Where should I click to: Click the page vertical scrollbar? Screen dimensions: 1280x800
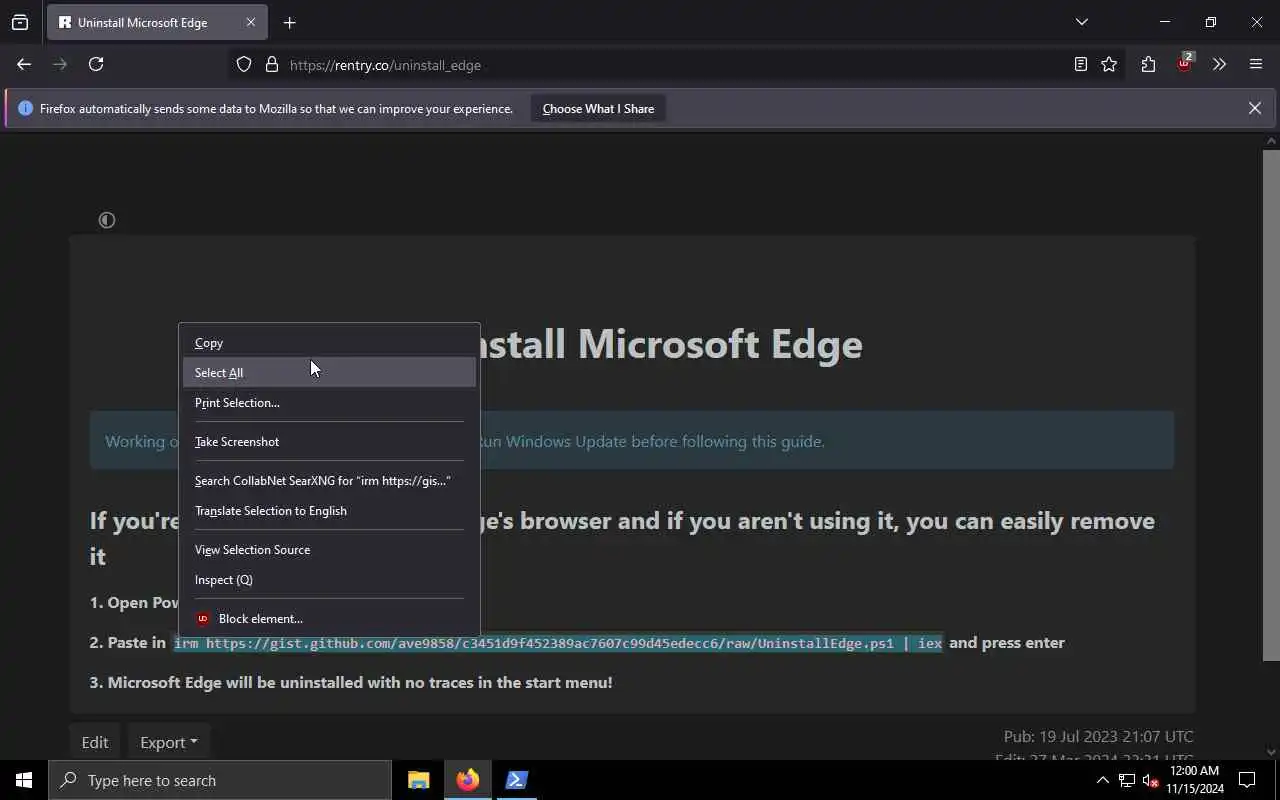[x=1271, y=405]
